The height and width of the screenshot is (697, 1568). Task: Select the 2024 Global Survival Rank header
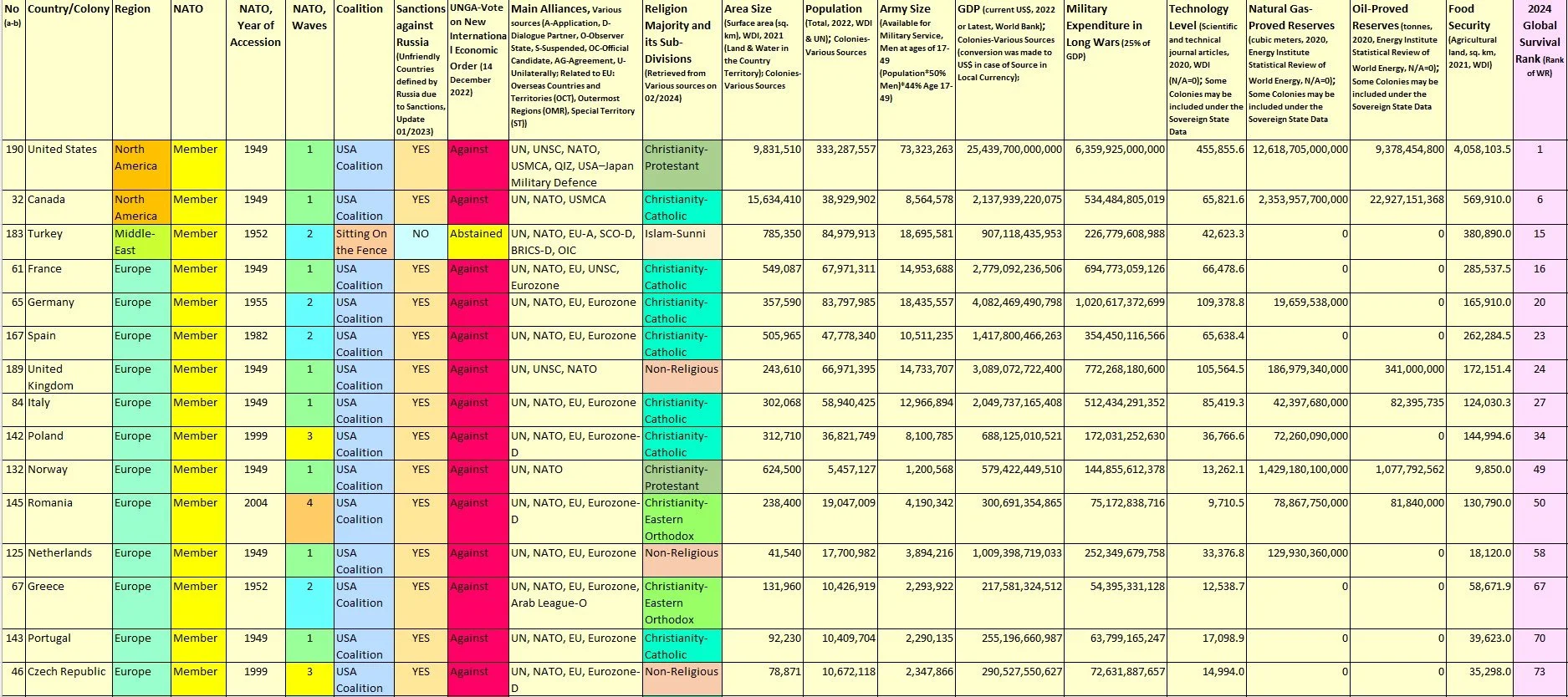tap(1540, 70)
